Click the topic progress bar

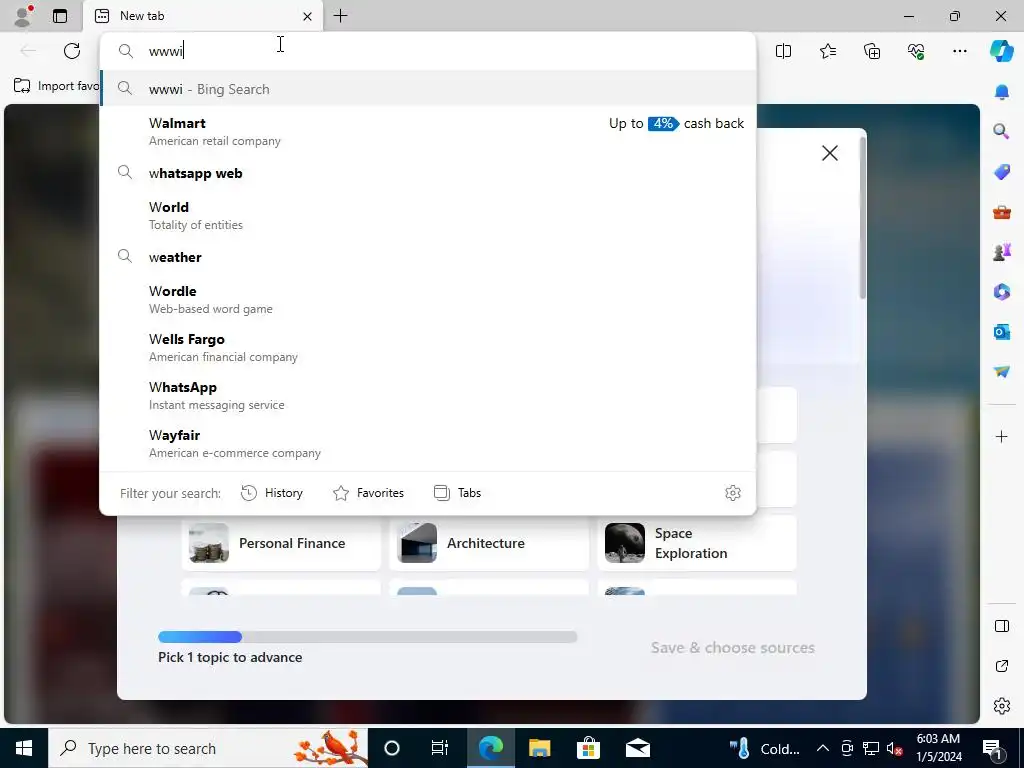point(368,637)
